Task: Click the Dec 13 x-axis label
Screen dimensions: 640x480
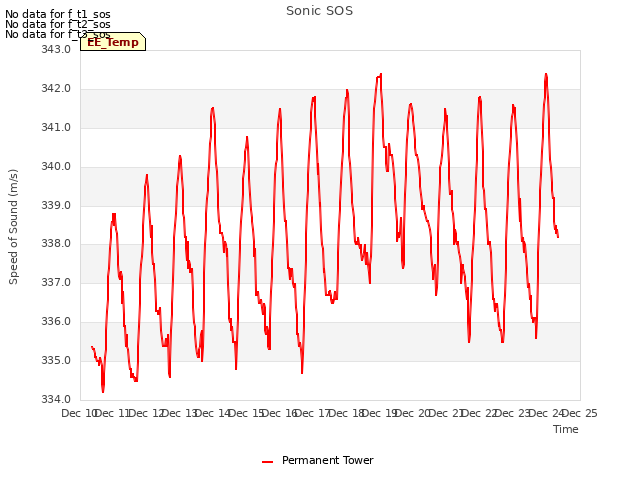Action: [x=179, y=413]
